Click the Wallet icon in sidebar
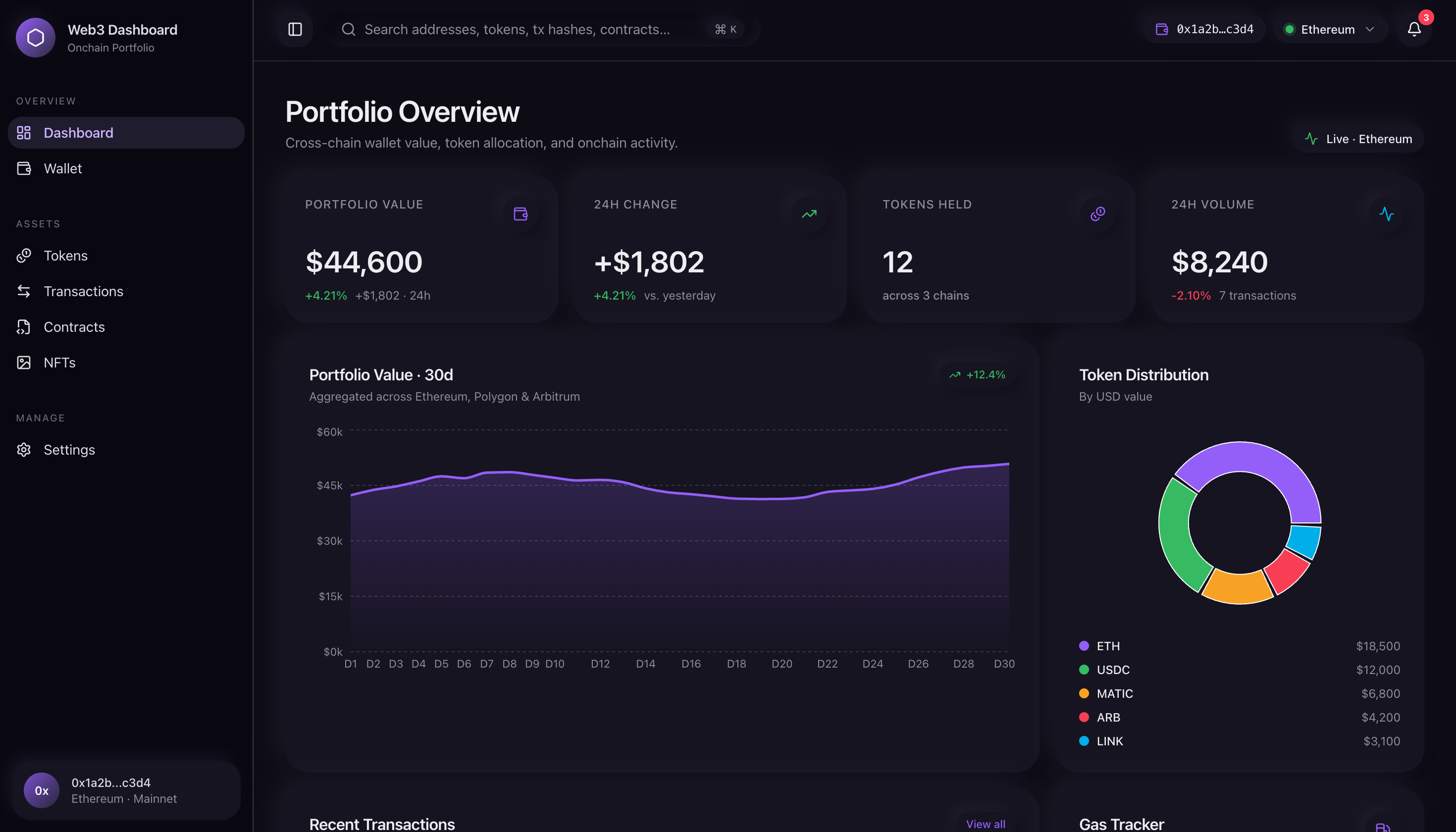This screenshot has width=1456, height=832. click(24, 168)
